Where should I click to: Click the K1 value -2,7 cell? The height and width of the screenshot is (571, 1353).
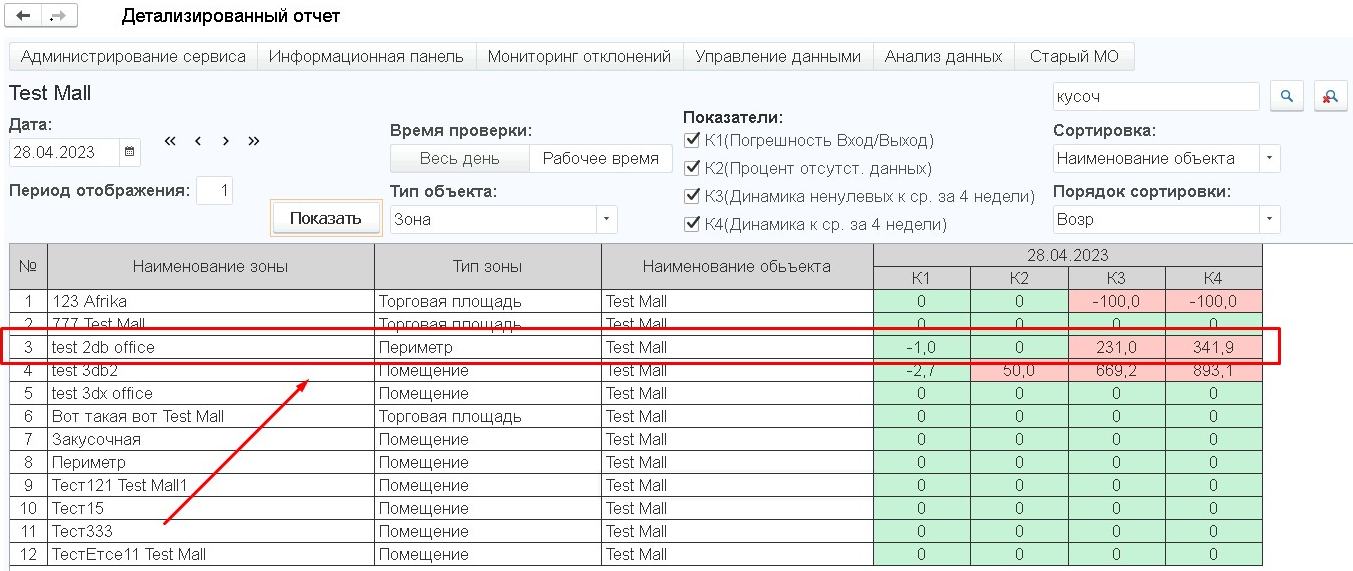click(x=922, y=370)
